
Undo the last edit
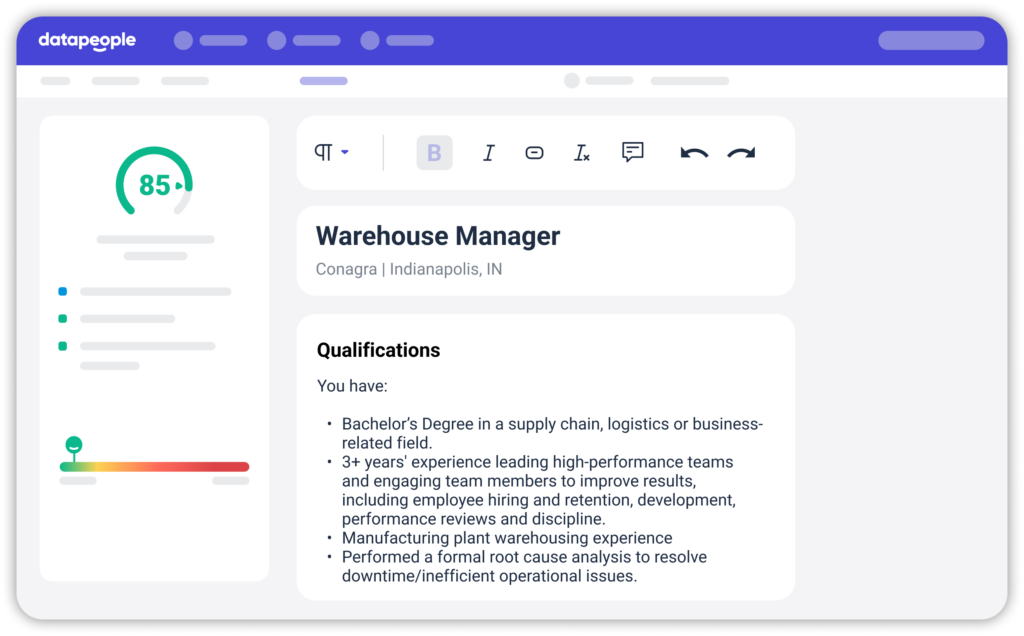click(693, 153)
